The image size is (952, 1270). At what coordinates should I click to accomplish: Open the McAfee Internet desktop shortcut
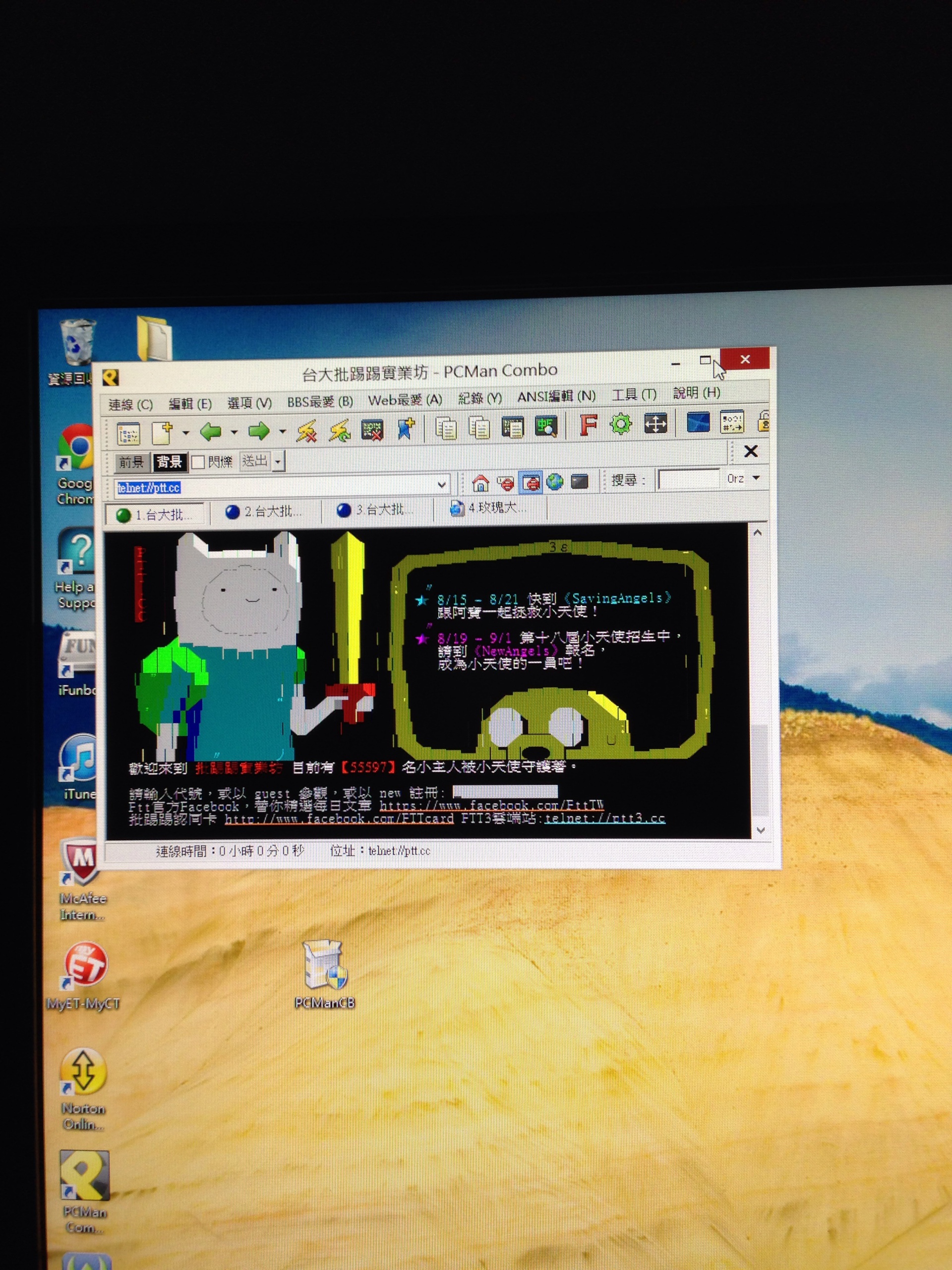(83, 881)
